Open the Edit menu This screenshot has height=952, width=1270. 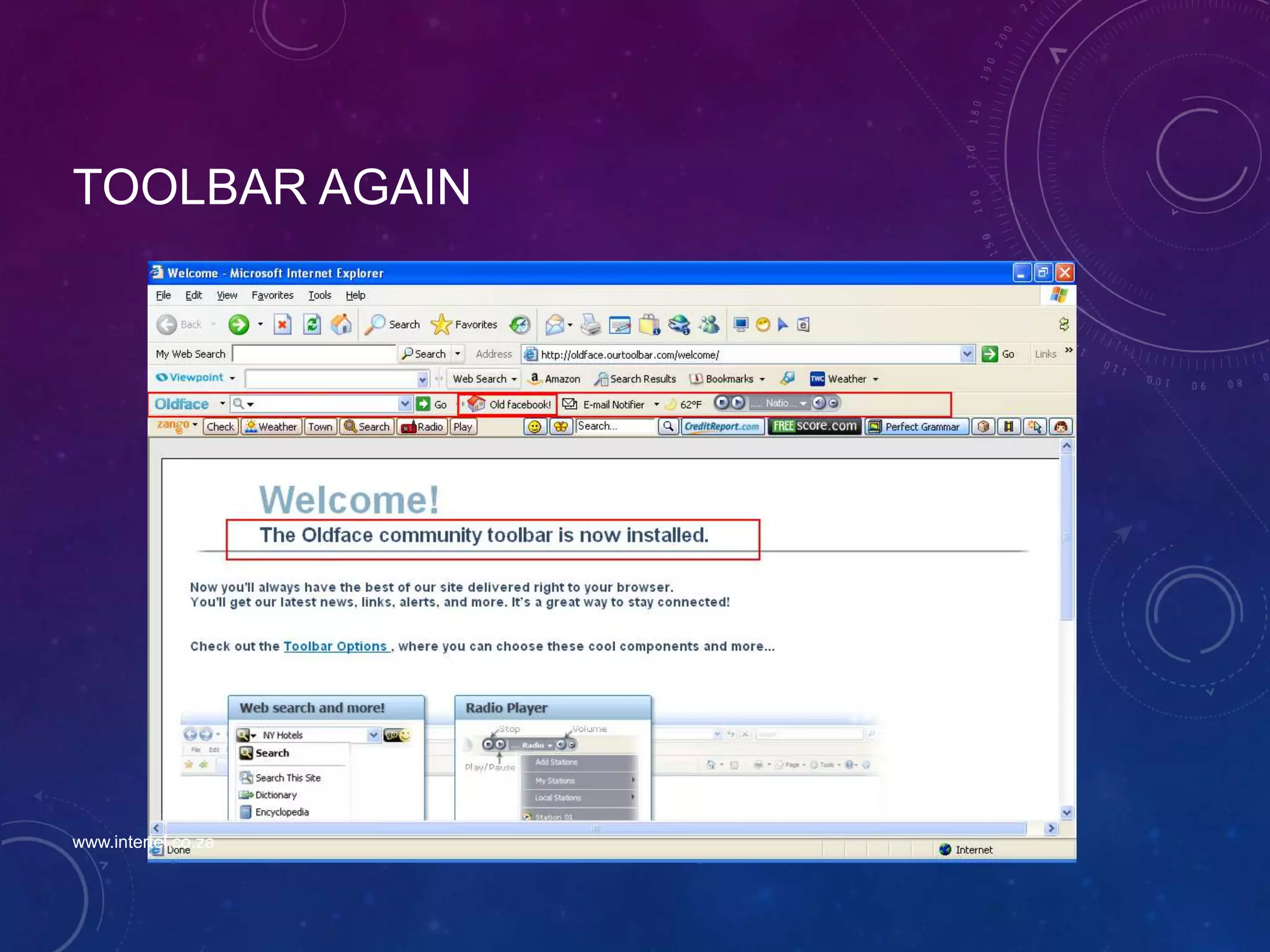(x=193, y=295)
